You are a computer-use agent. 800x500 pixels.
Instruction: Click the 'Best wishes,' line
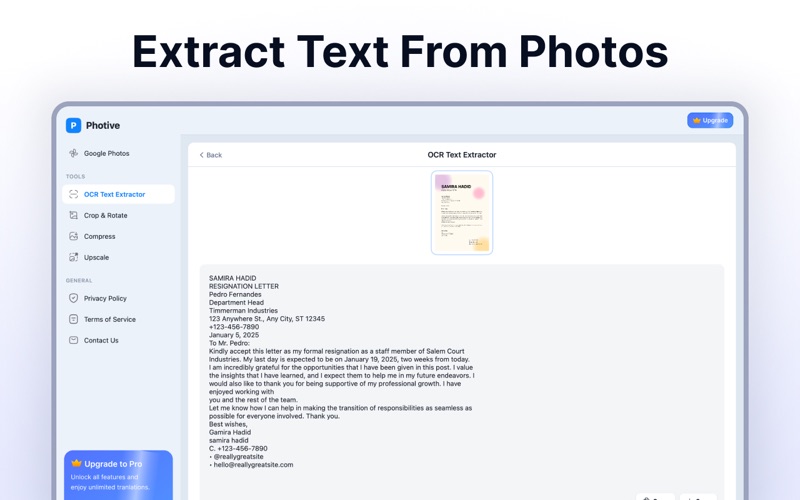point(228,424)
